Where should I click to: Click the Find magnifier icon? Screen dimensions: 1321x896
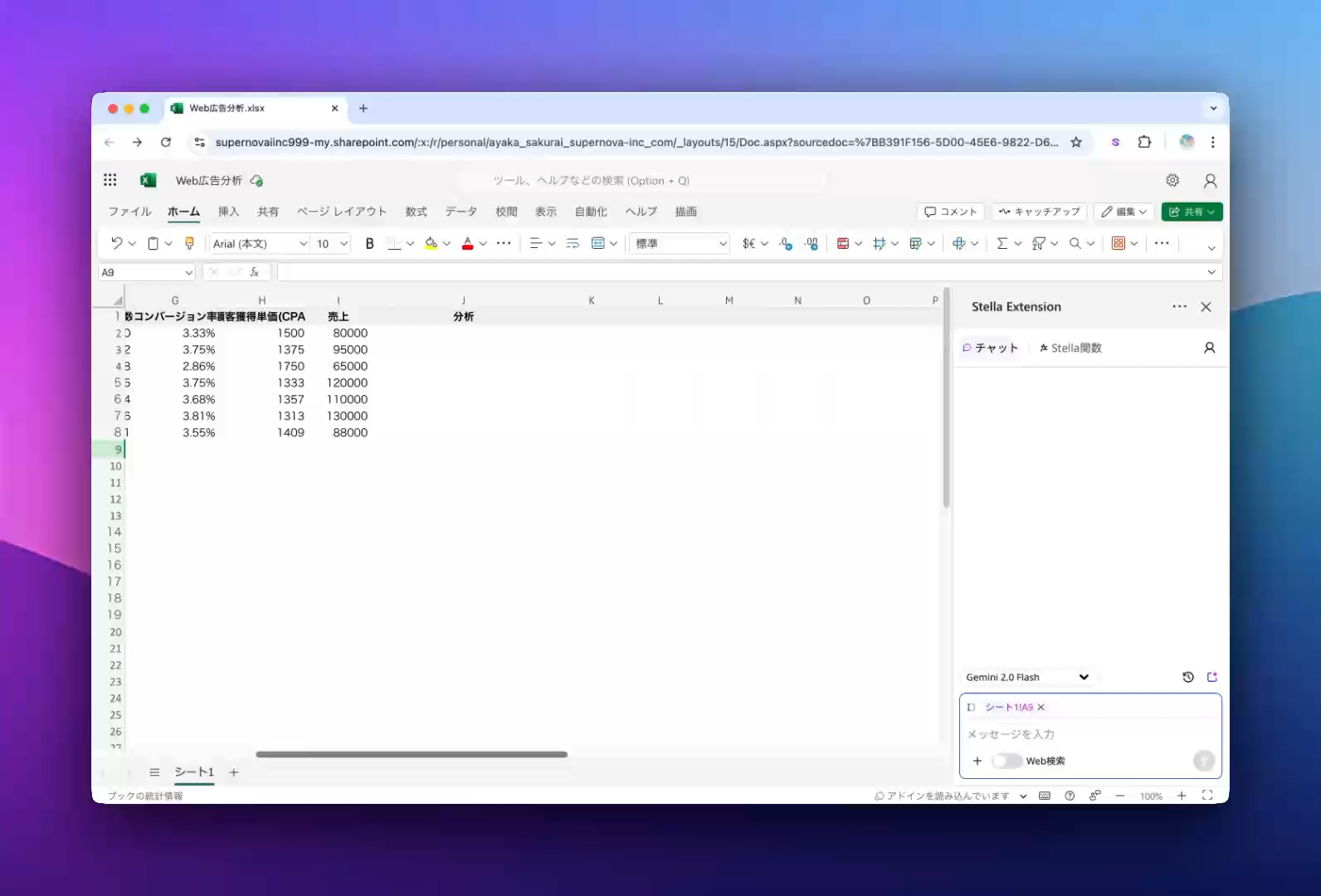(1075, 243)
